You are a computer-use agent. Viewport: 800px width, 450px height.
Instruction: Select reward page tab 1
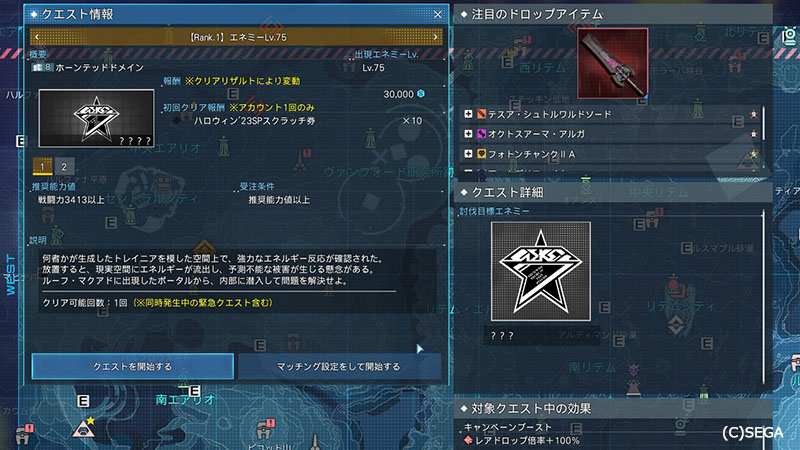[42, 166]
